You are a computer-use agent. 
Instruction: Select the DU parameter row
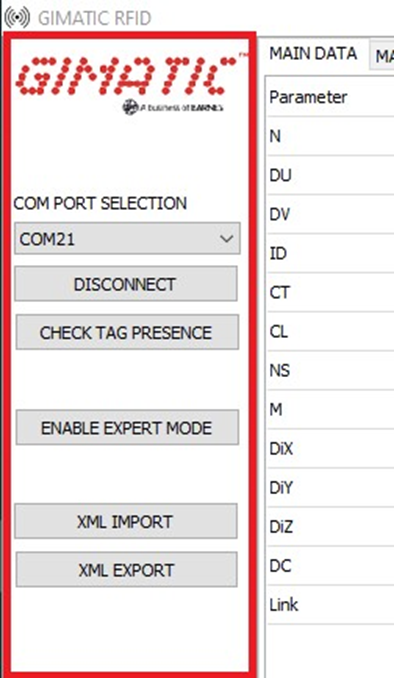point(330,175)
